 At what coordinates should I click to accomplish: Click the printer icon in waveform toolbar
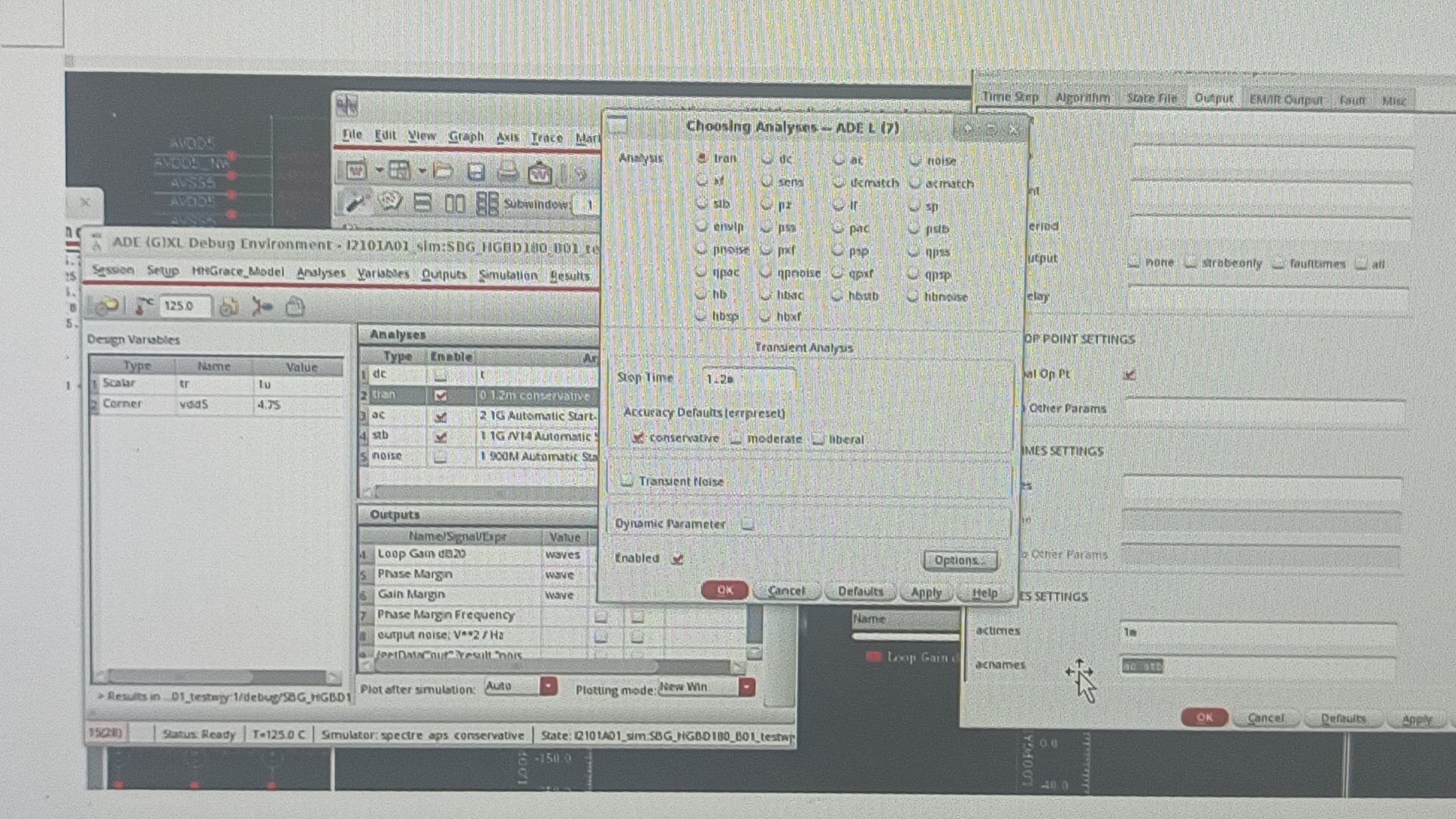pos(507,172)
